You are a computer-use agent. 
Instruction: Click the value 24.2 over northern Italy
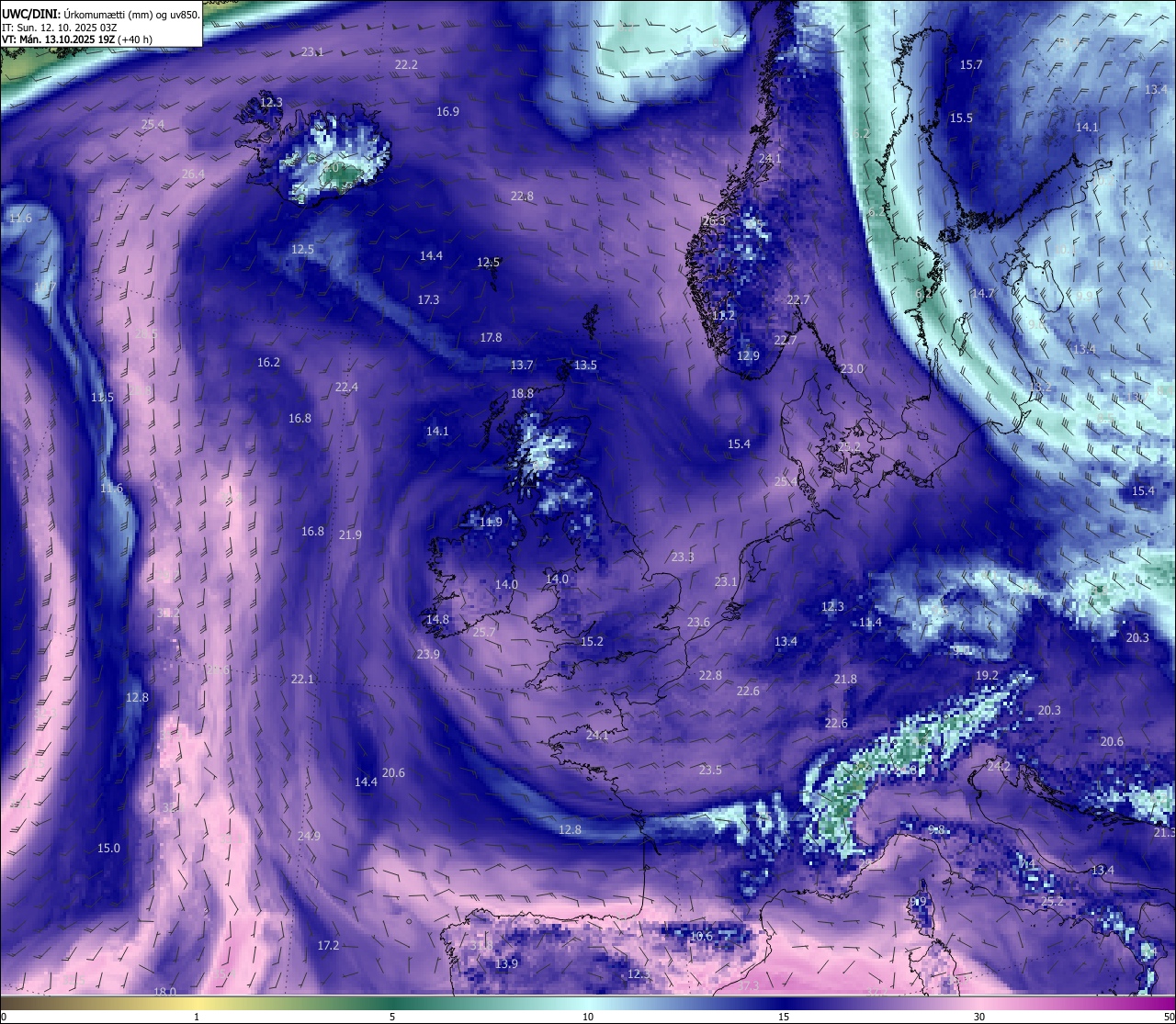point(999,765)
